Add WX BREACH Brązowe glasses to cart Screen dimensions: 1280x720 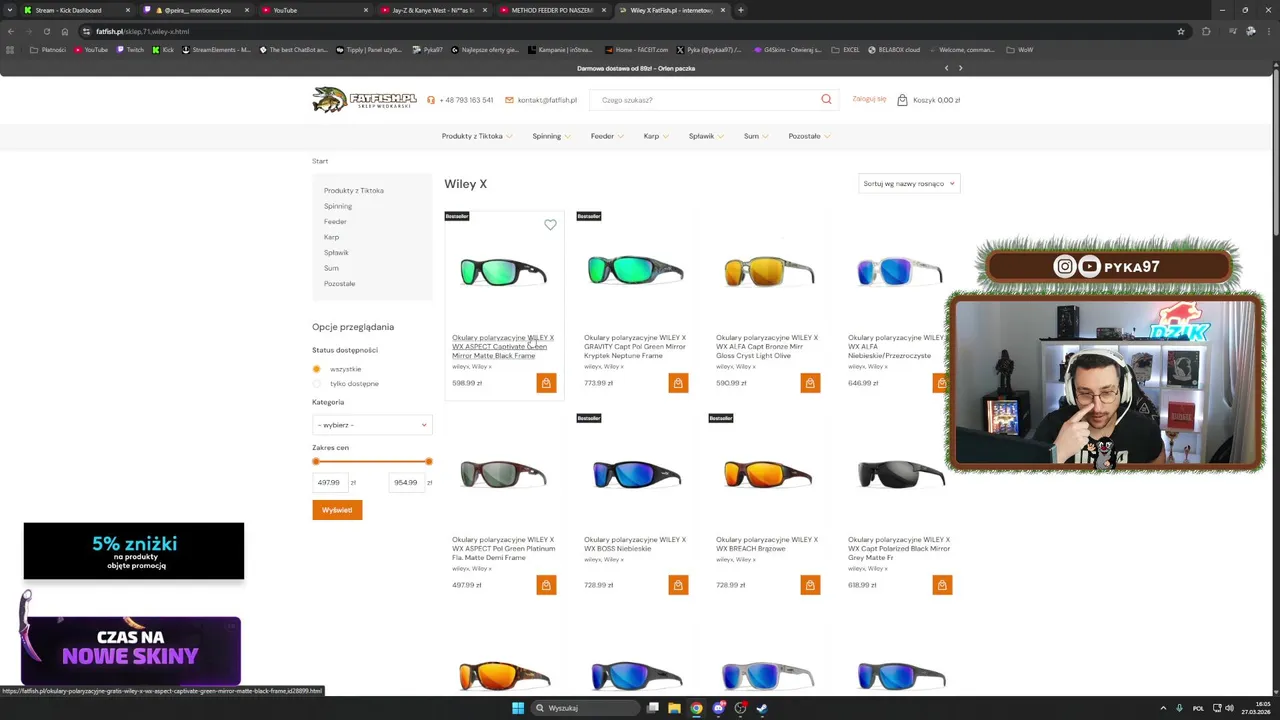point(810,585)
